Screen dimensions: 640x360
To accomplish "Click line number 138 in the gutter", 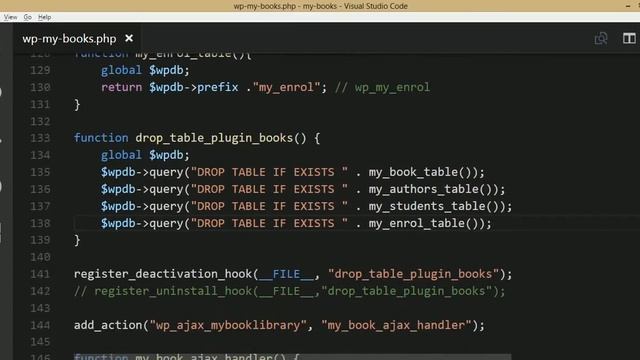I will tap(40, 223).
